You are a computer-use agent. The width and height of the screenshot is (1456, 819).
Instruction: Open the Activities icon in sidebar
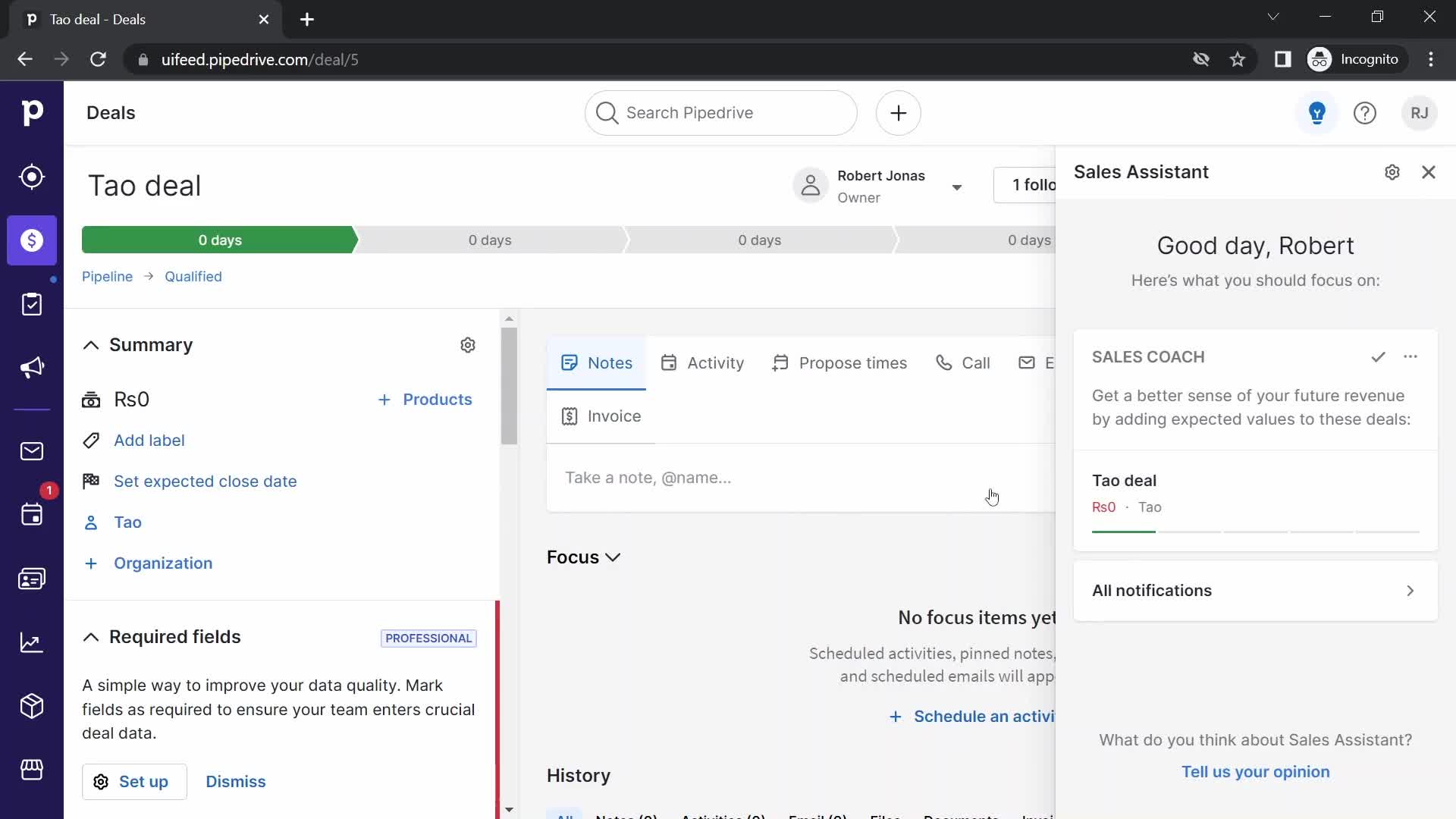[x=31, y=514]
